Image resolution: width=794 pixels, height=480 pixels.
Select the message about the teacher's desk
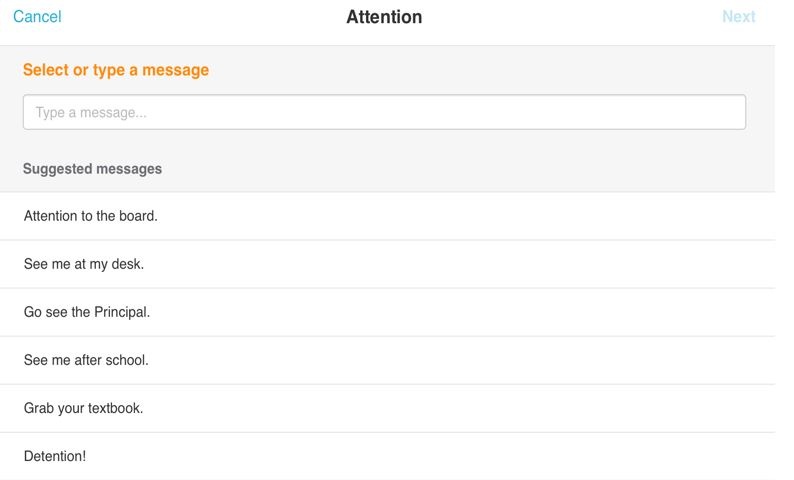[x=387, y=264]
